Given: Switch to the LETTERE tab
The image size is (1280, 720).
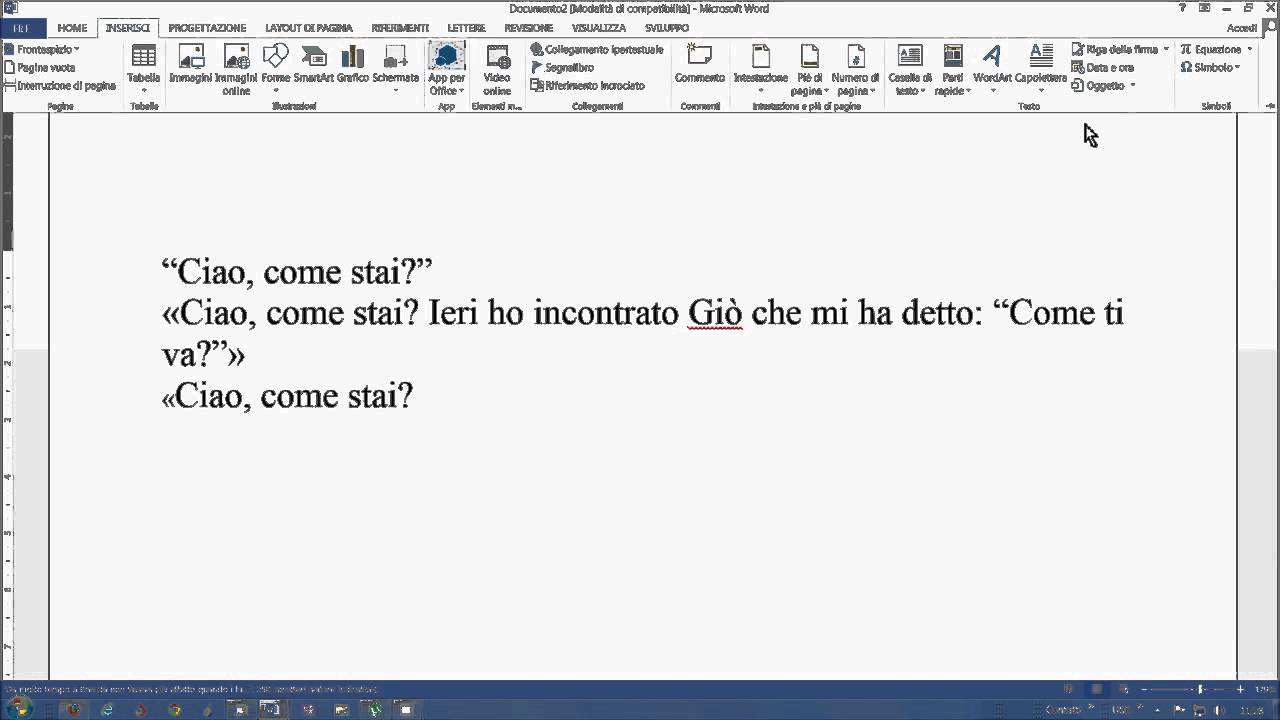Looking at the screenshot, I should click(x=466, y=28).
